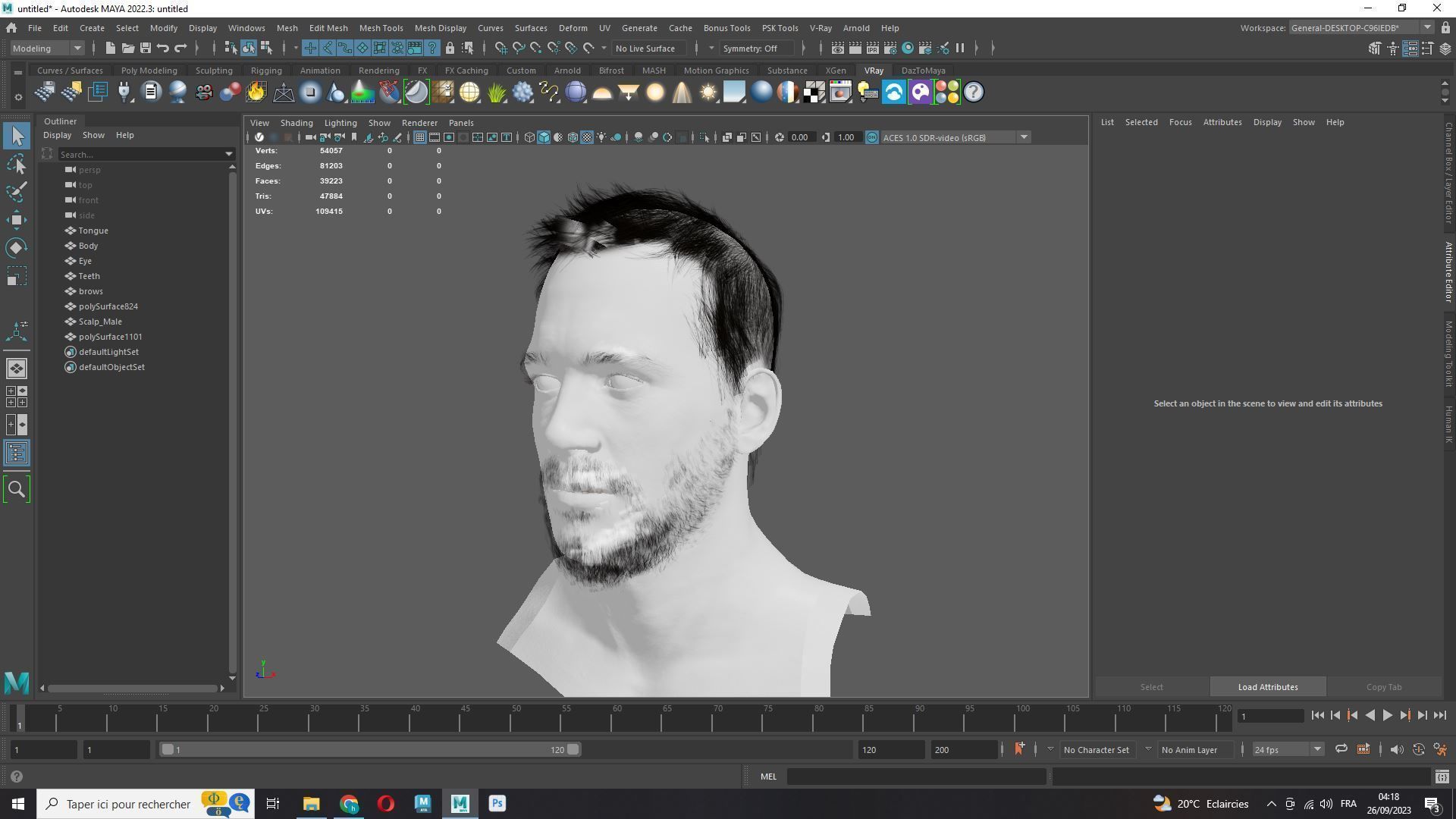Screen dimensions: 1456x819
Task: Open the Outliner search filter dropdown arrow
Action: tap(228, 155)
